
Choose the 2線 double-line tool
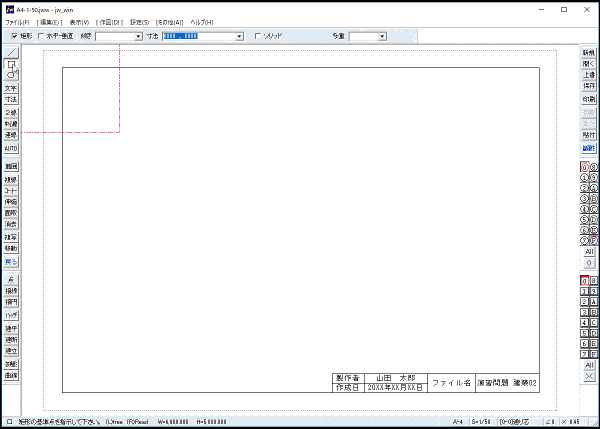pos(11,113)
